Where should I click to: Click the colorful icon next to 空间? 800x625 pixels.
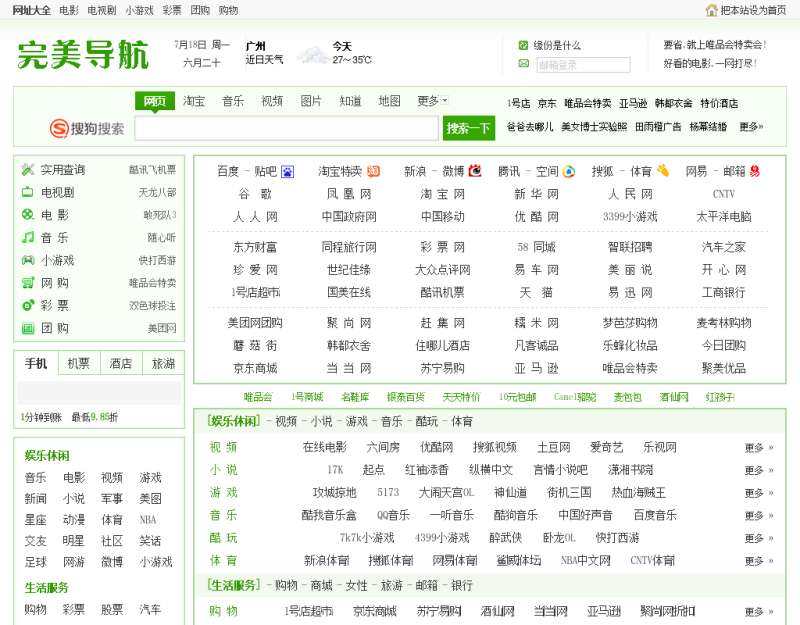coord(569,171)
